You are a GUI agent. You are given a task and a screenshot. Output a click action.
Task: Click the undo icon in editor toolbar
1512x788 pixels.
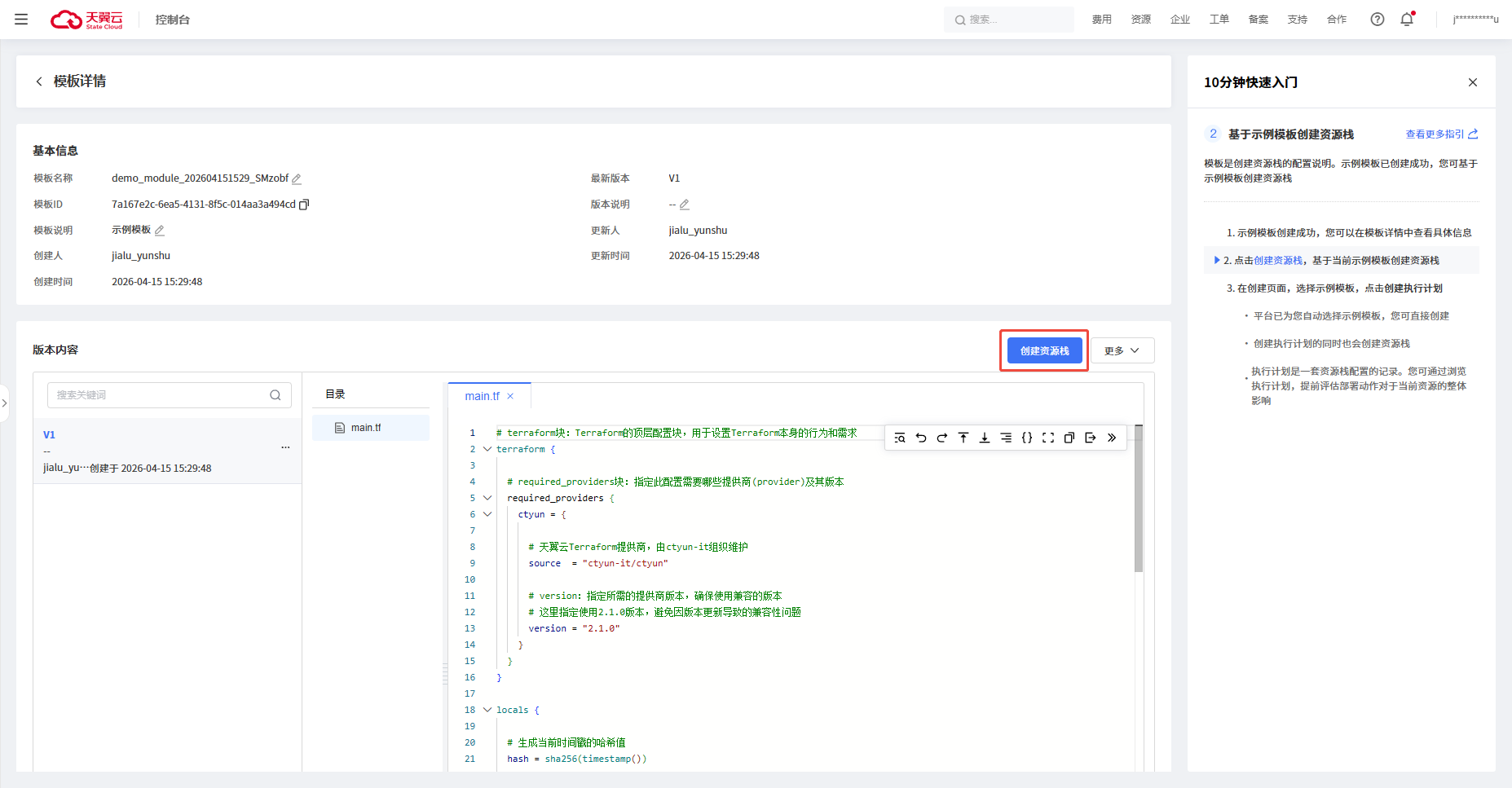pyautogui.click(x=921, y=438)
